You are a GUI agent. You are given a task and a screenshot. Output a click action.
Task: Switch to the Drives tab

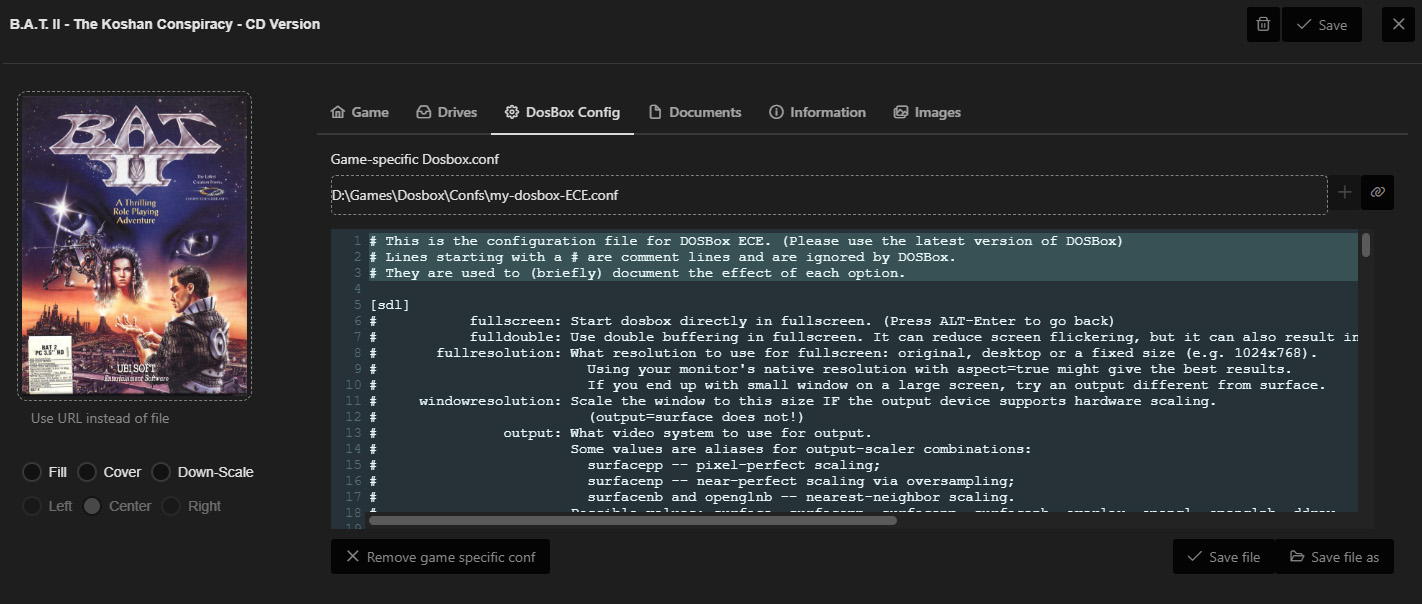446,112
